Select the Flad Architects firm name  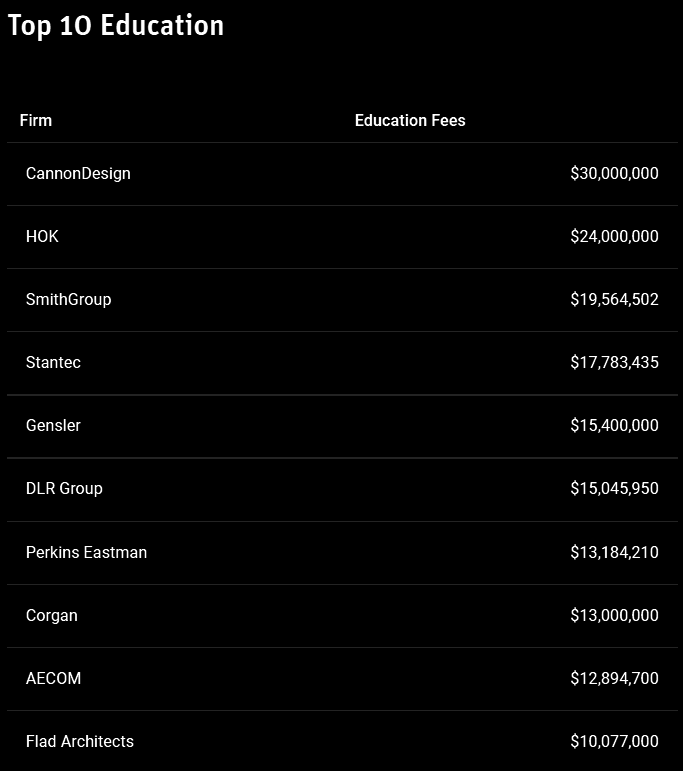80,741
